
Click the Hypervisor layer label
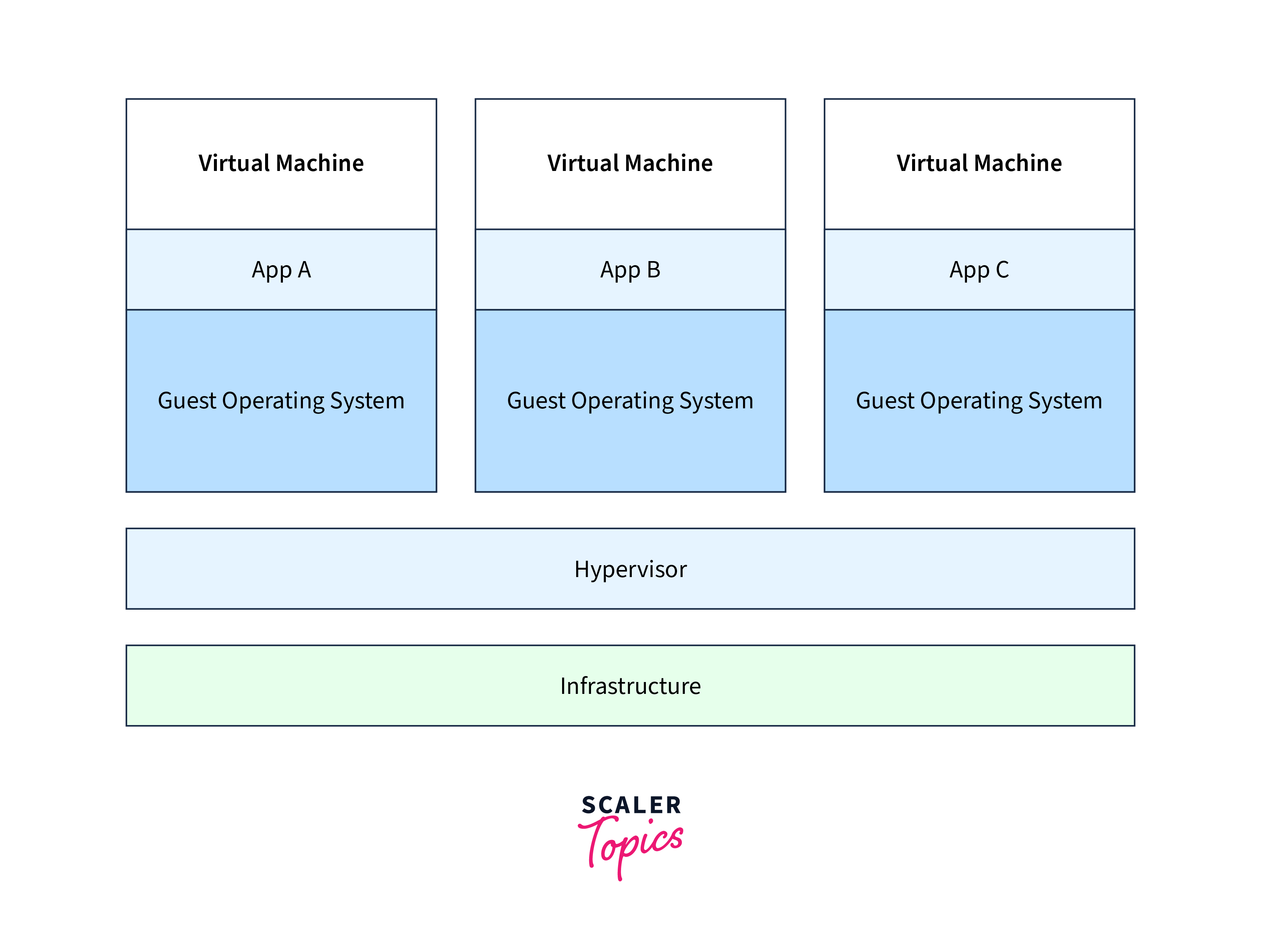630,570
